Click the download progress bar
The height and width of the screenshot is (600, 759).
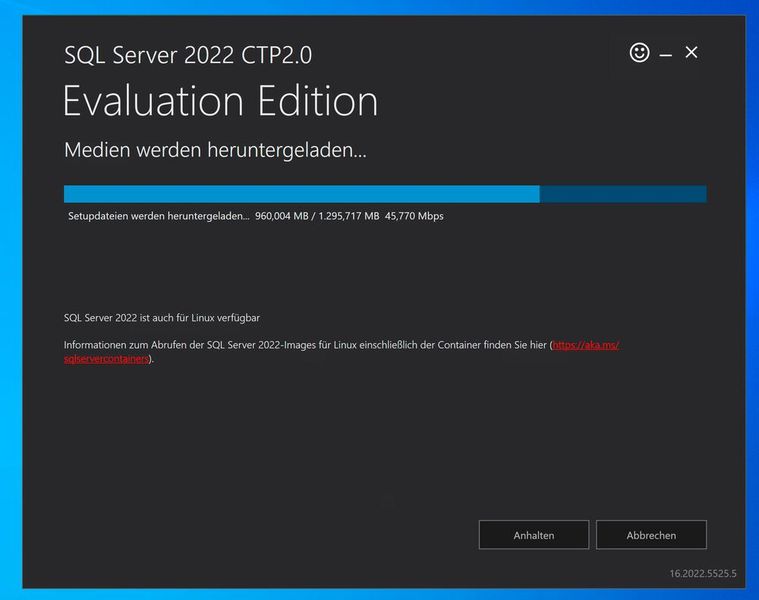pyautogui.click(x=385, y=194)
